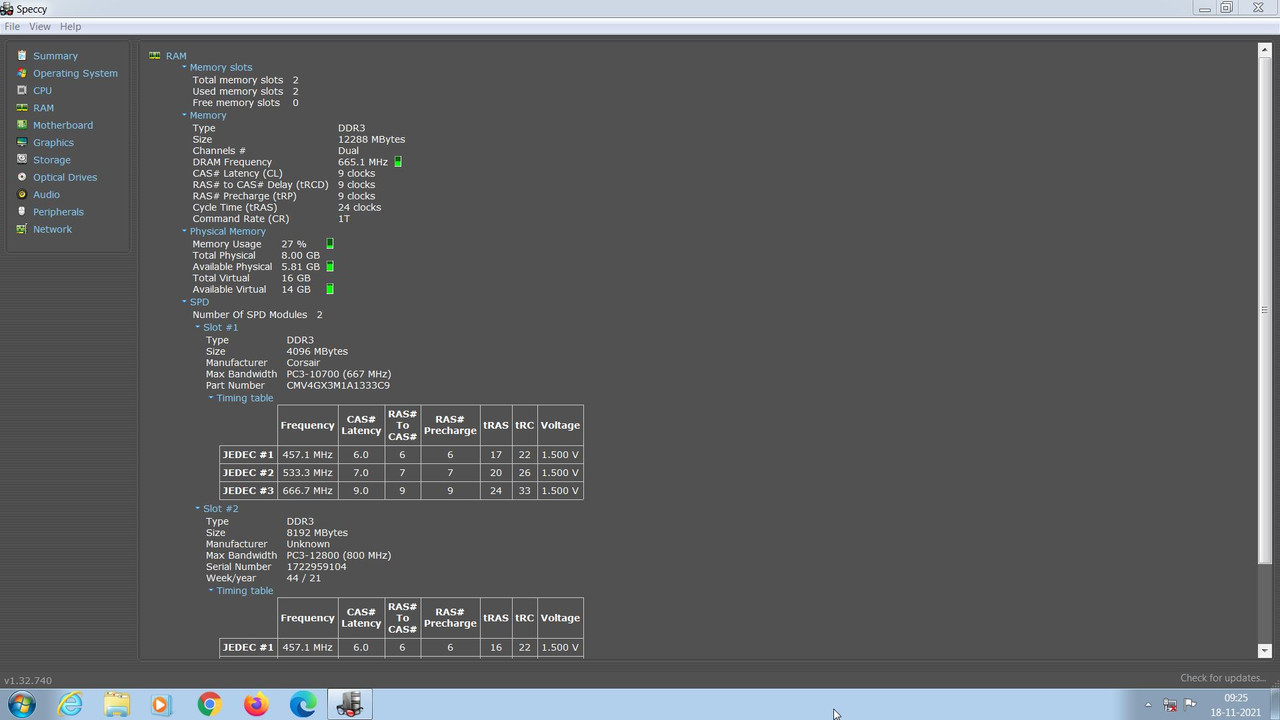Open the Peripherals mouse icon
The width and height of the screenshot is (1280, 720).
coord(22,212)
